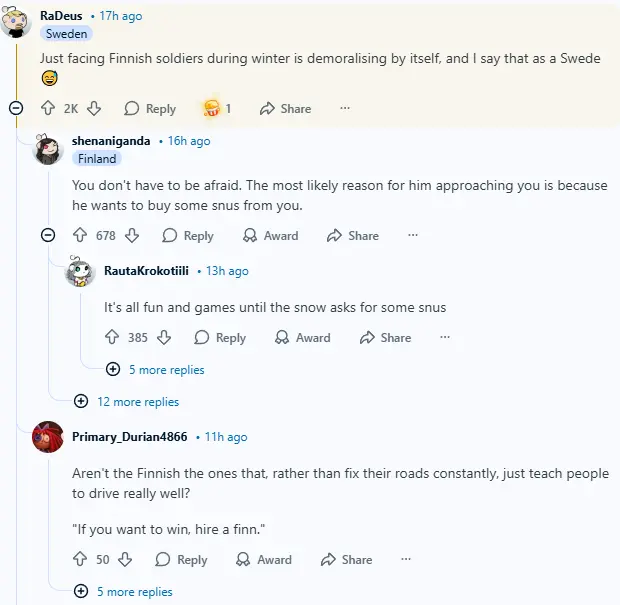The width and height of the screenshot is (620, 605).
Task: Open shenaniganda's avatar profile
Action: coord(49,149)
